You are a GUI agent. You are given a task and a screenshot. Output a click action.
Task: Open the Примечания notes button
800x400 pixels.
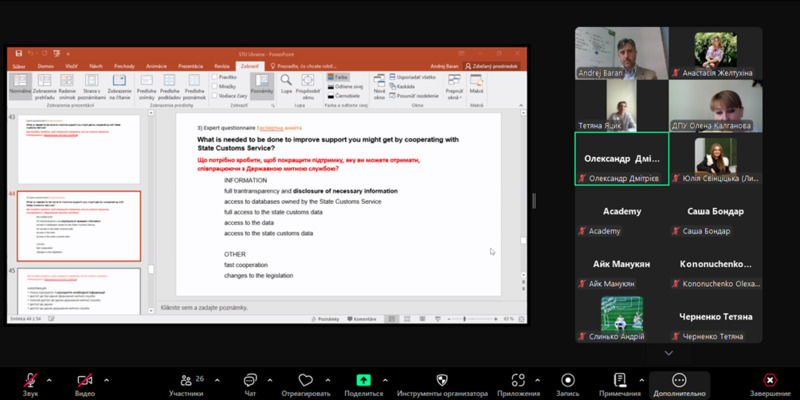click(x=620, y=384)
